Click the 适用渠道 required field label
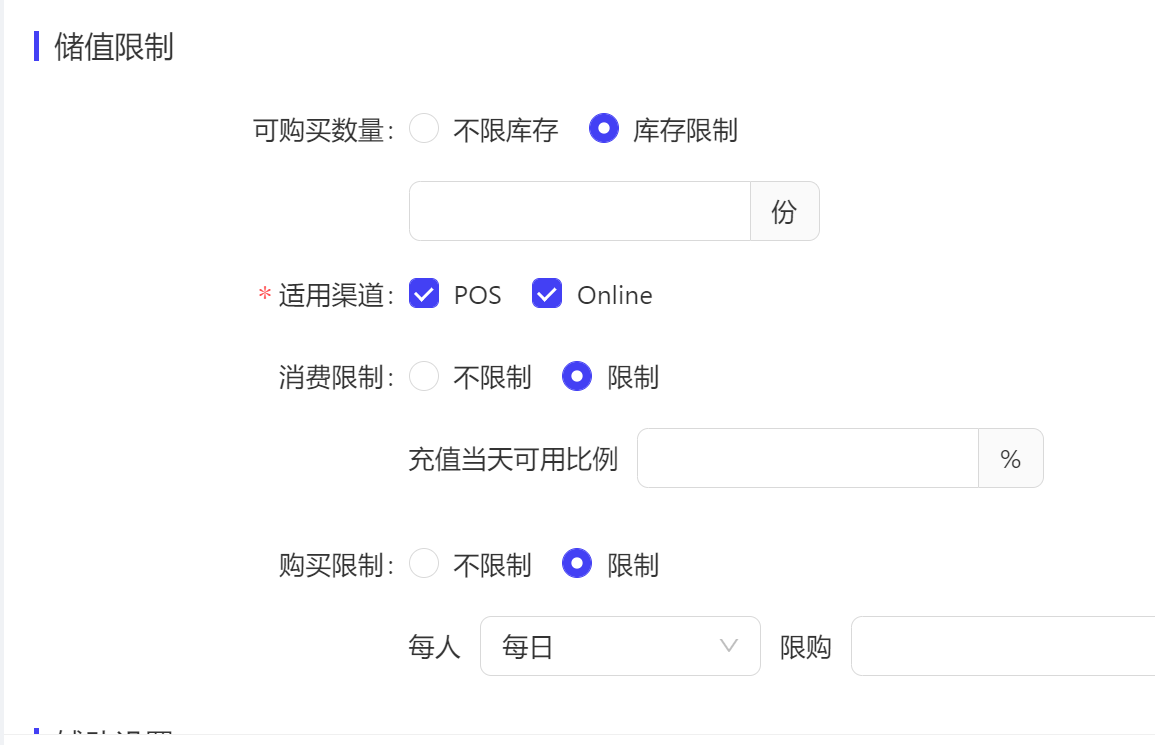Screen dimensions: 1155x745 pyautogui.click(x=335, y=295)
